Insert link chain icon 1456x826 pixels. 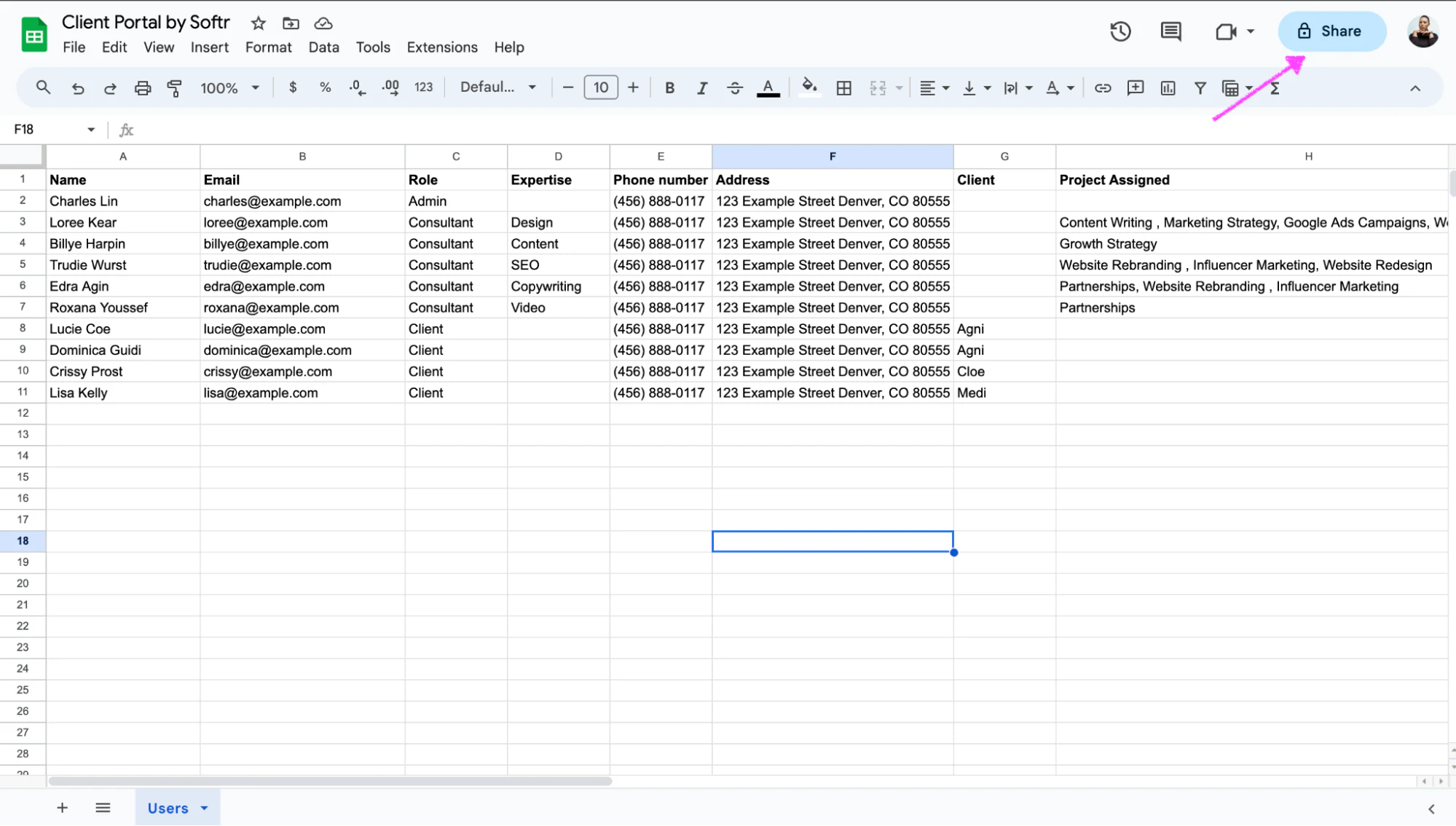coord(1103,88)
